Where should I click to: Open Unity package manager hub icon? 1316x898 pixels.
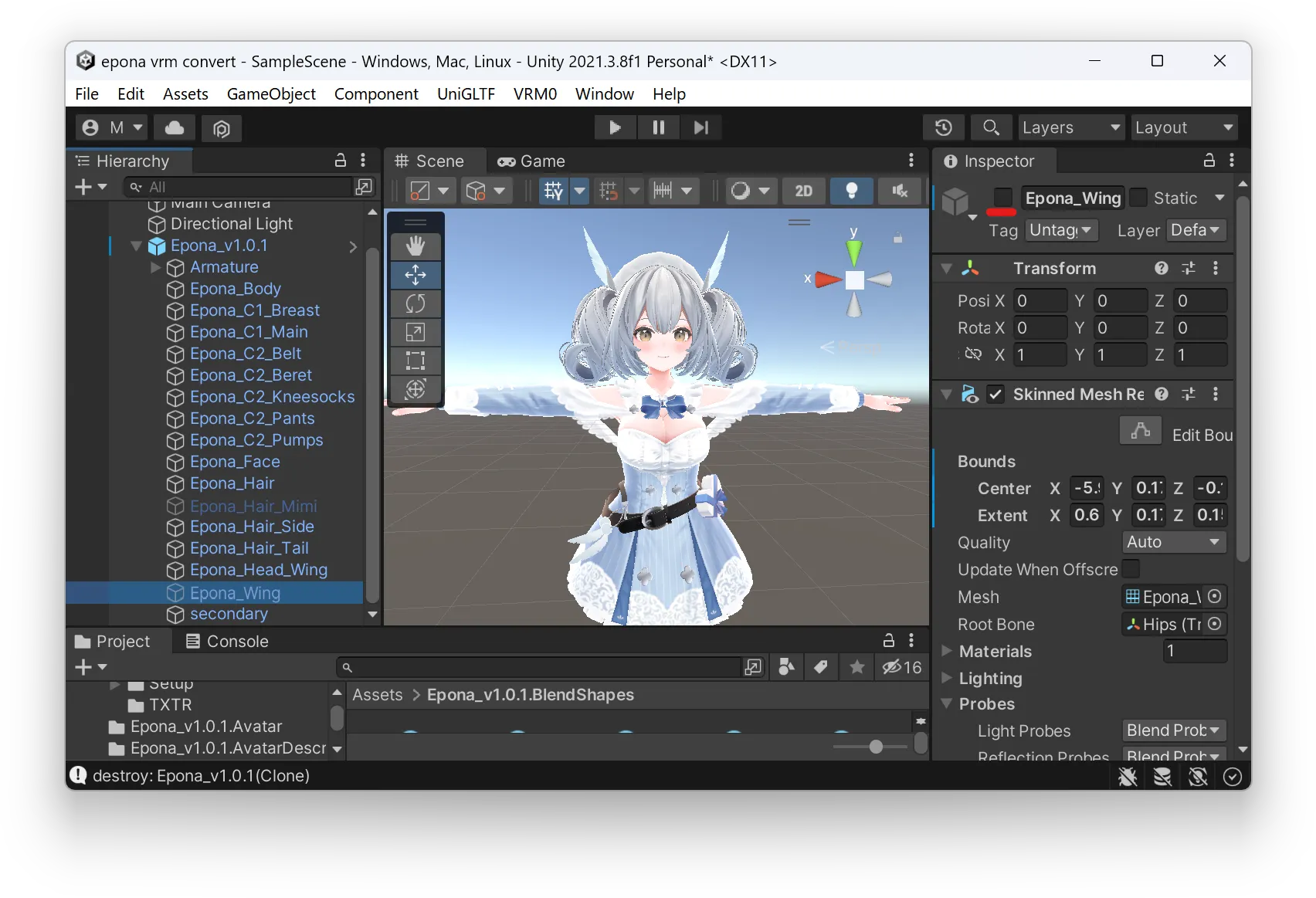tap(222, 127)
